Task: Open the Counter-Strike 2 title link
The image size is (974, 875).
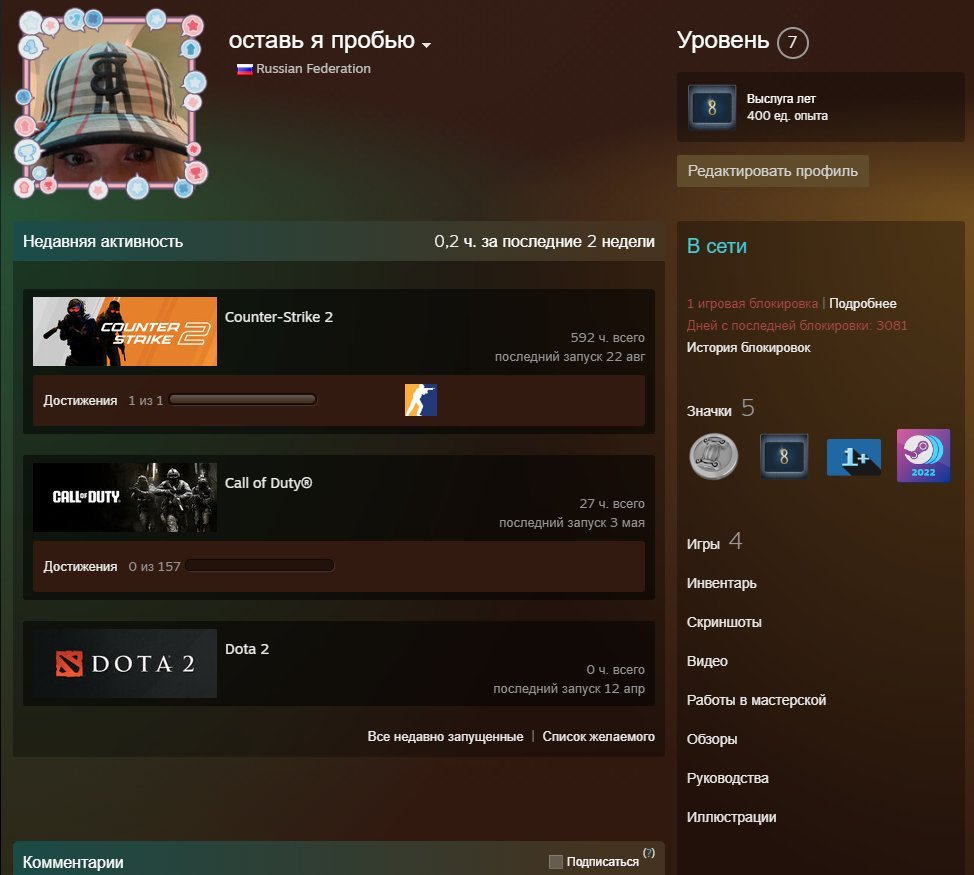Action: 278,317
